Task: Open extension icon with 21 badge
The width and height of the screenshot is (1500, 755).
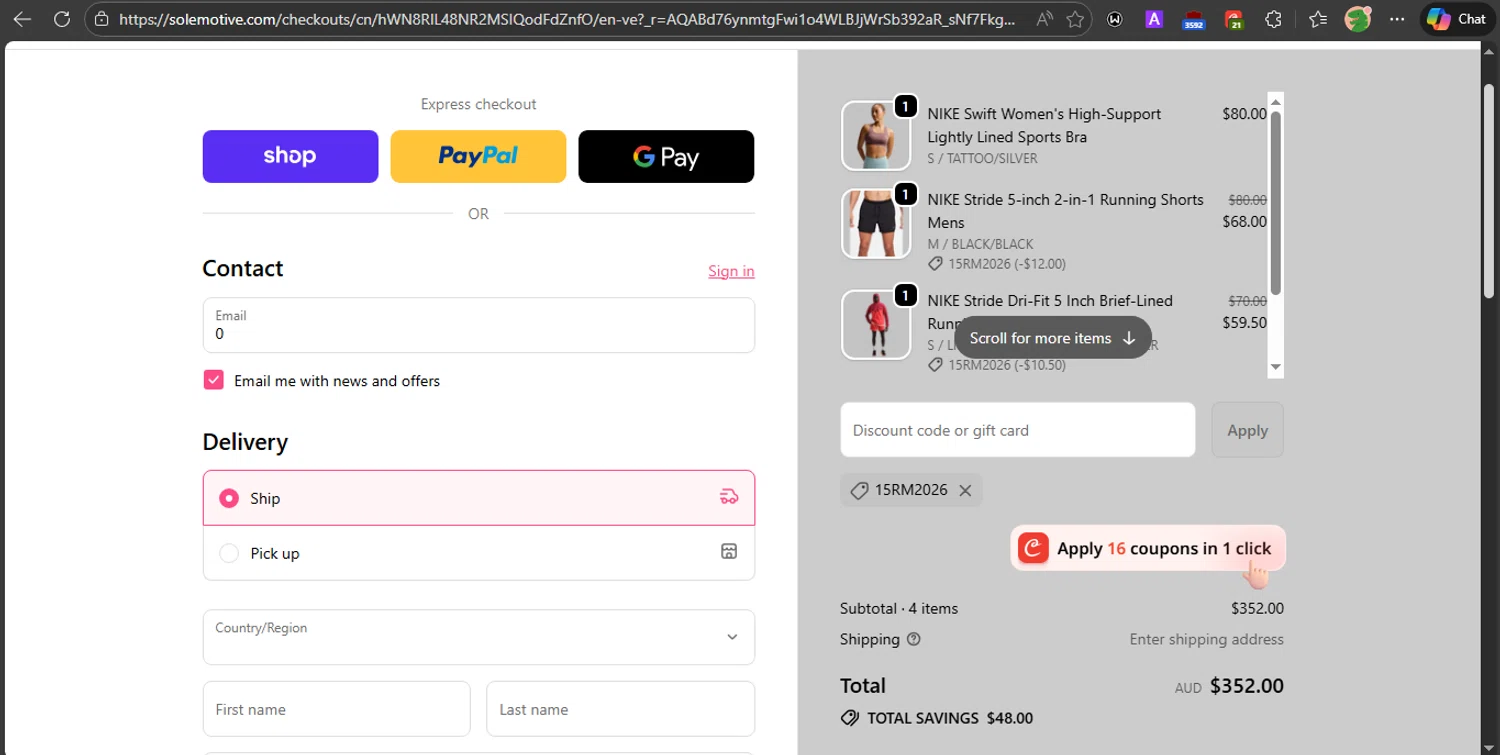Action: (x=1233, y=20)
